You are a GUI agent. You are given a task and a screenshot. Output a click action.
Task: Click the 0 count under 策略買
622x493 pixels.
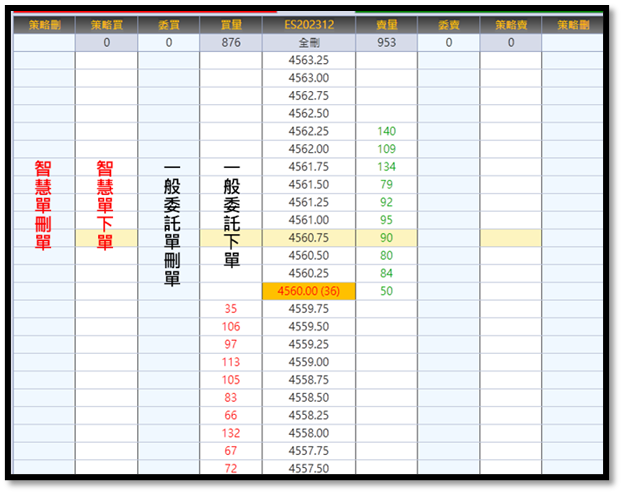tap(106, 43)
